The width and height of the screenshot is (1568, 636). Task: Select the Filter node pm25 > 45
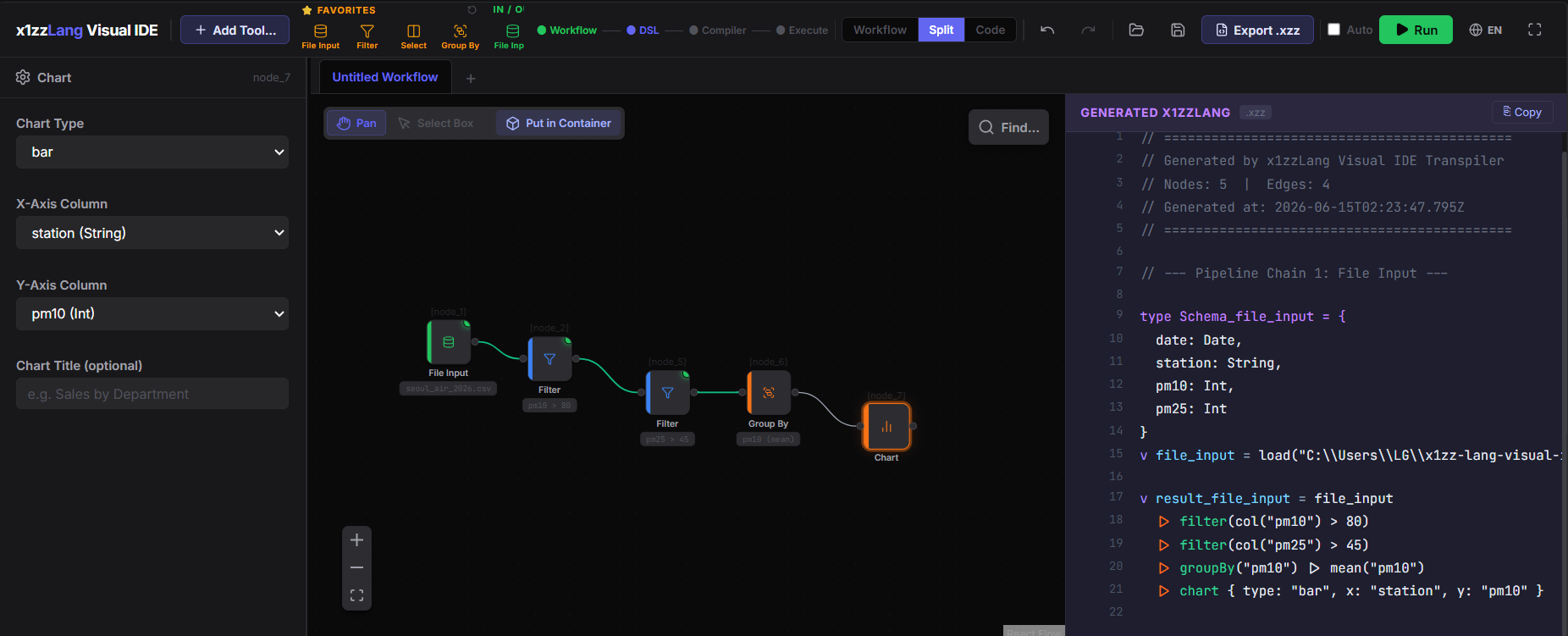(x=667, y=393)
